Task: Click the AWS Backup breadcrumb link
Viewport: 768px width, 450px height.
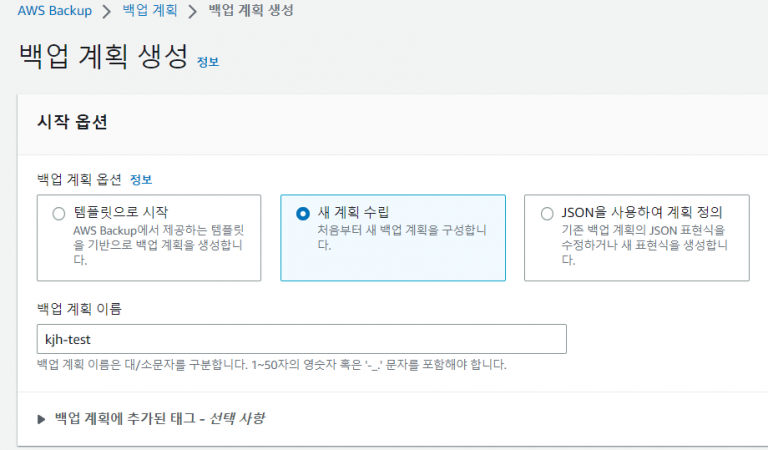Action: 55,11
